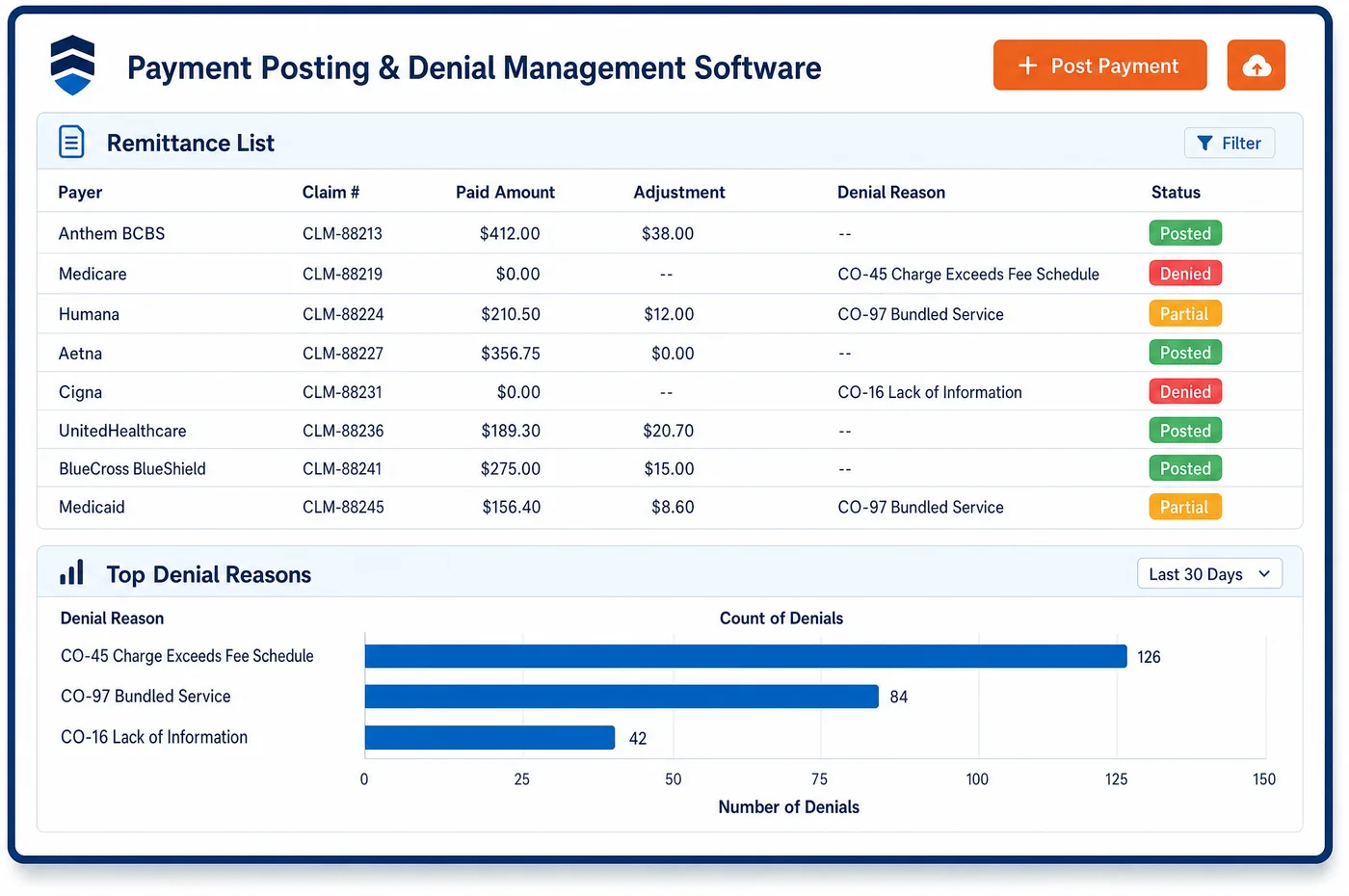Click the Paid Amount column header

click(x=505, y=192)
